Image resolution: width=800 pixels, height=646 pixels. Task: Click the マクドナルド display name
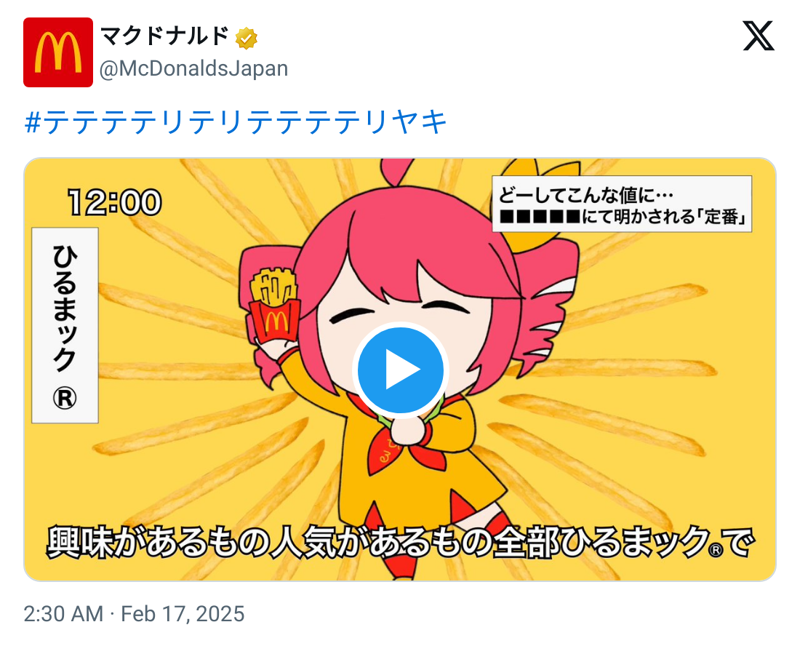[x=164, y=37]
